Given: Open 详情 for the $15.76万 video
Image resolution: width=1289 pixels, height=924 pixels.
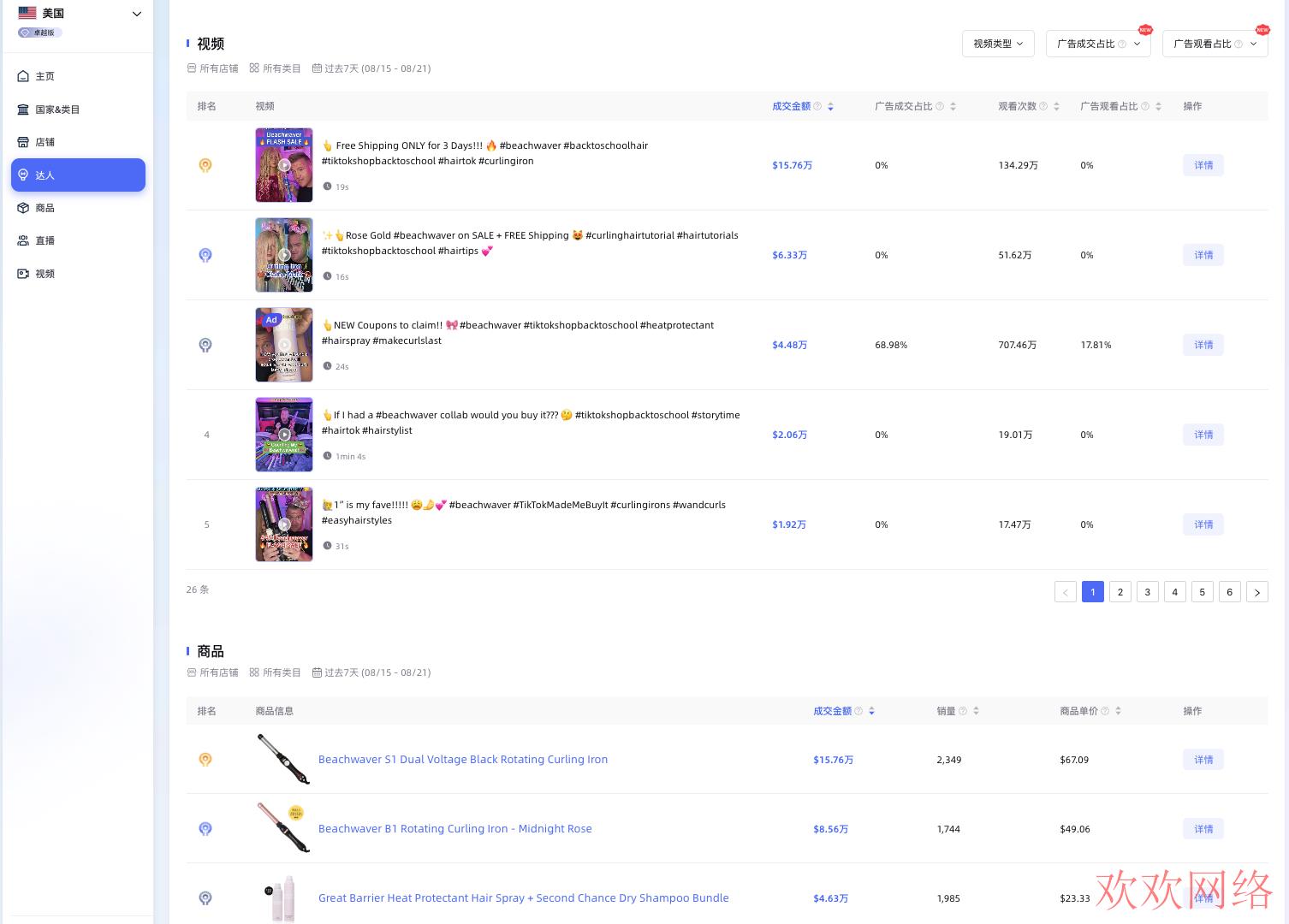Looking at the screenshot, I should [1203, 165].
